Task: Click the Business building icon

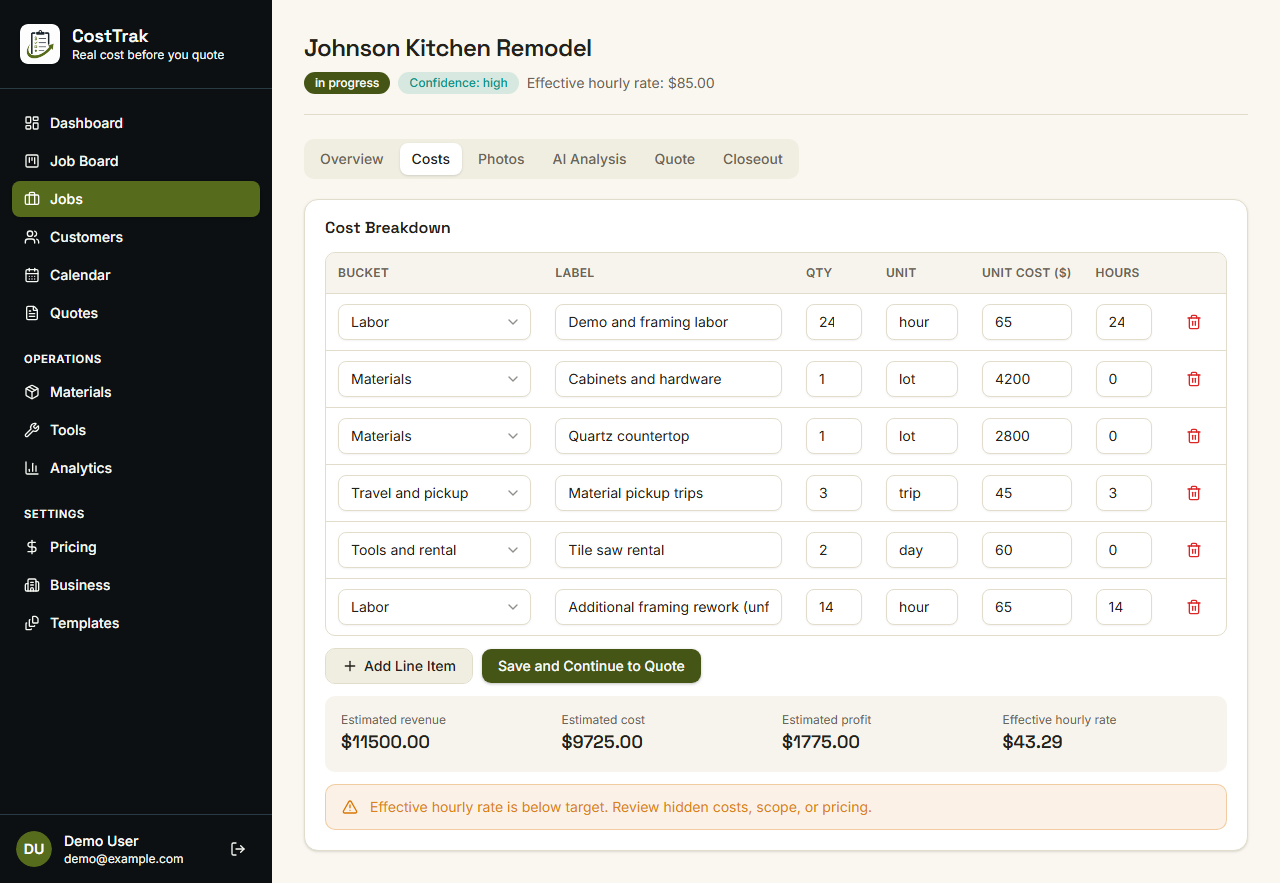Action: click(x=32, y=585)
